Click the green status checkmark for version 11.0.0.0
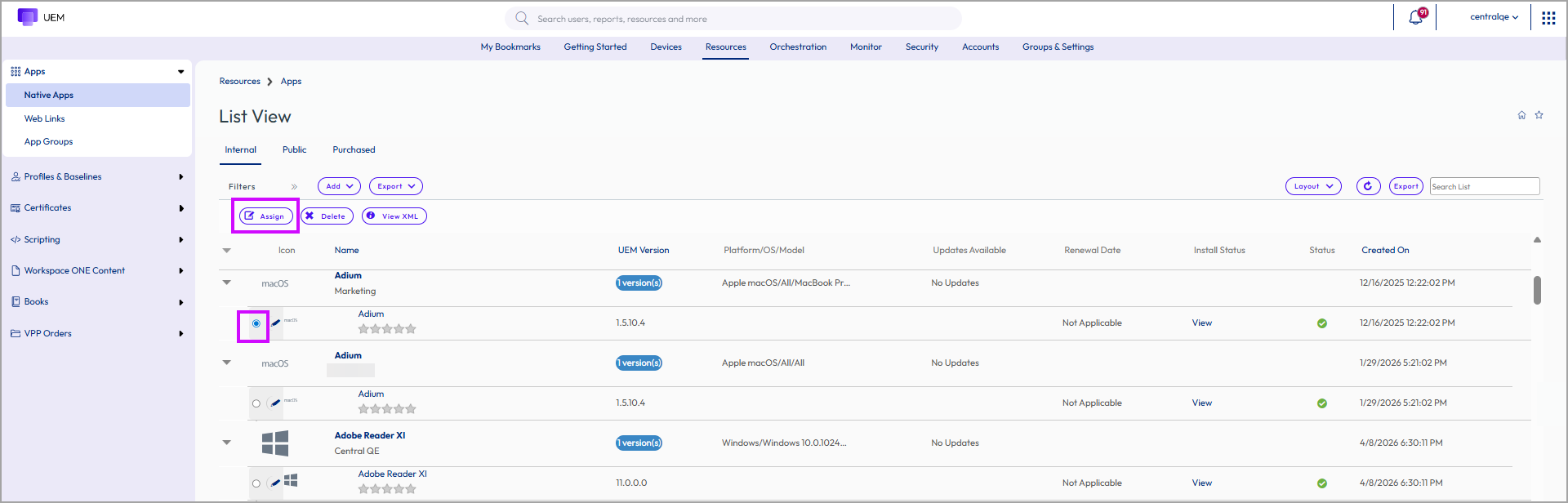This screenshot has width=1568, height=503. coord(1321,483)
